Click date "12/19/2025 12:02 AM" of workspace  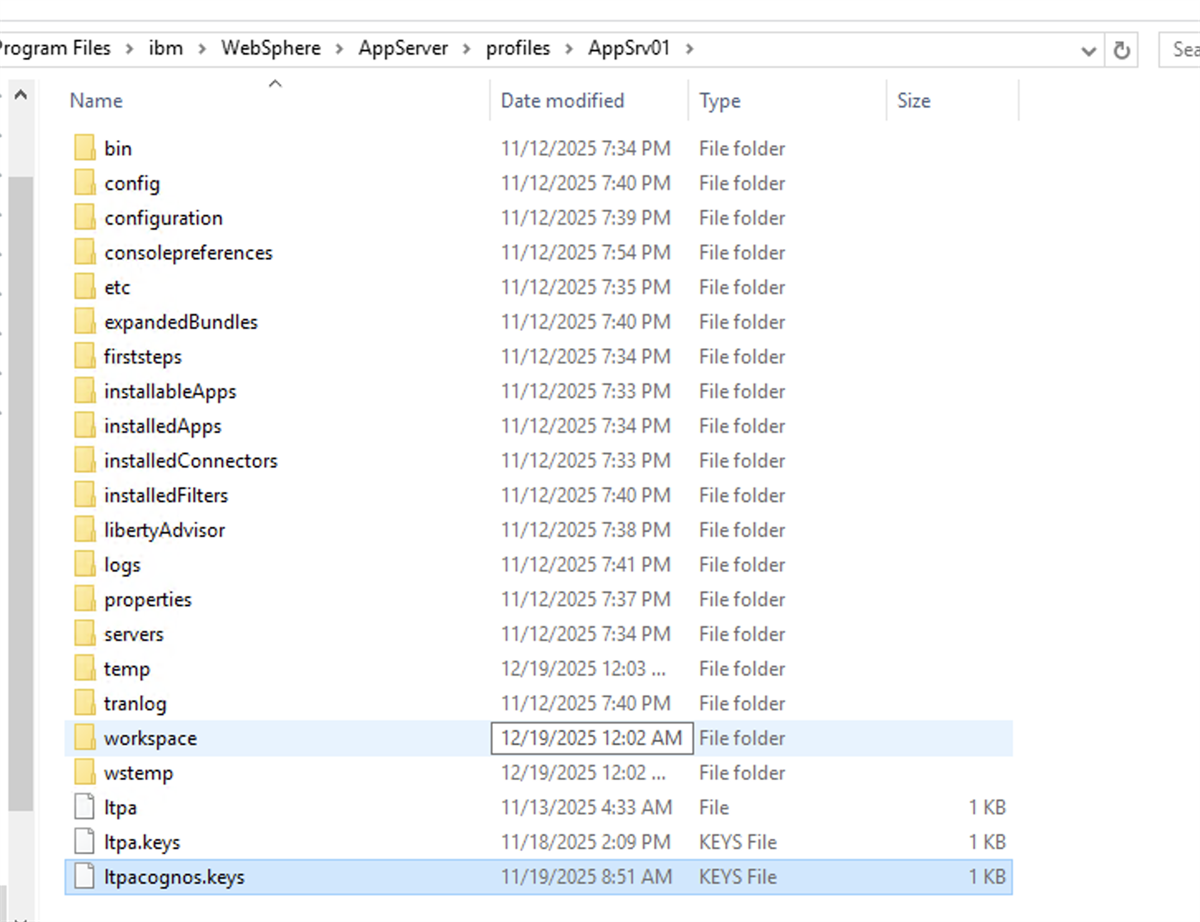[x=592, y=738]
